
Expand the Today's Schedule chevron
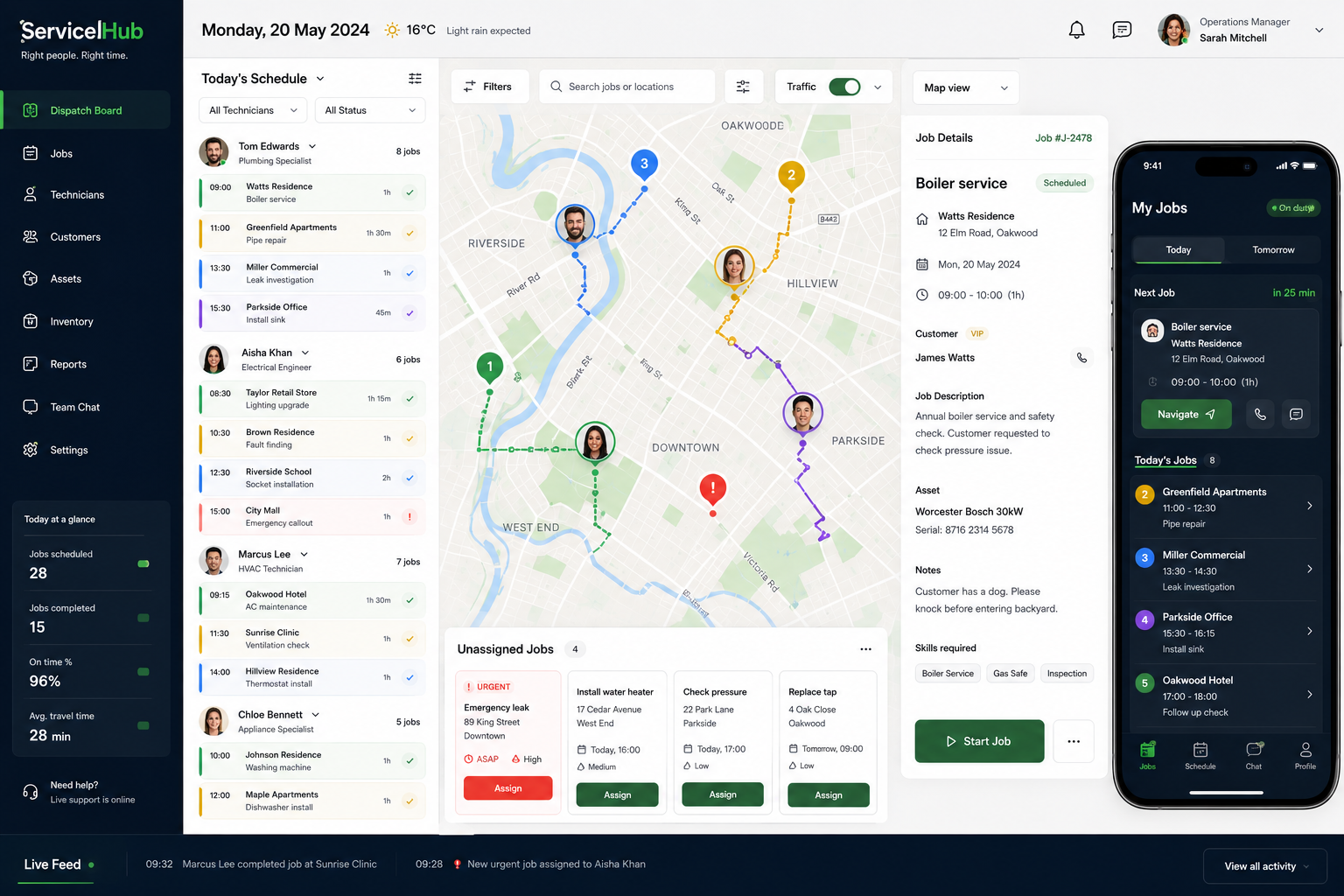(x=320, y=79)
